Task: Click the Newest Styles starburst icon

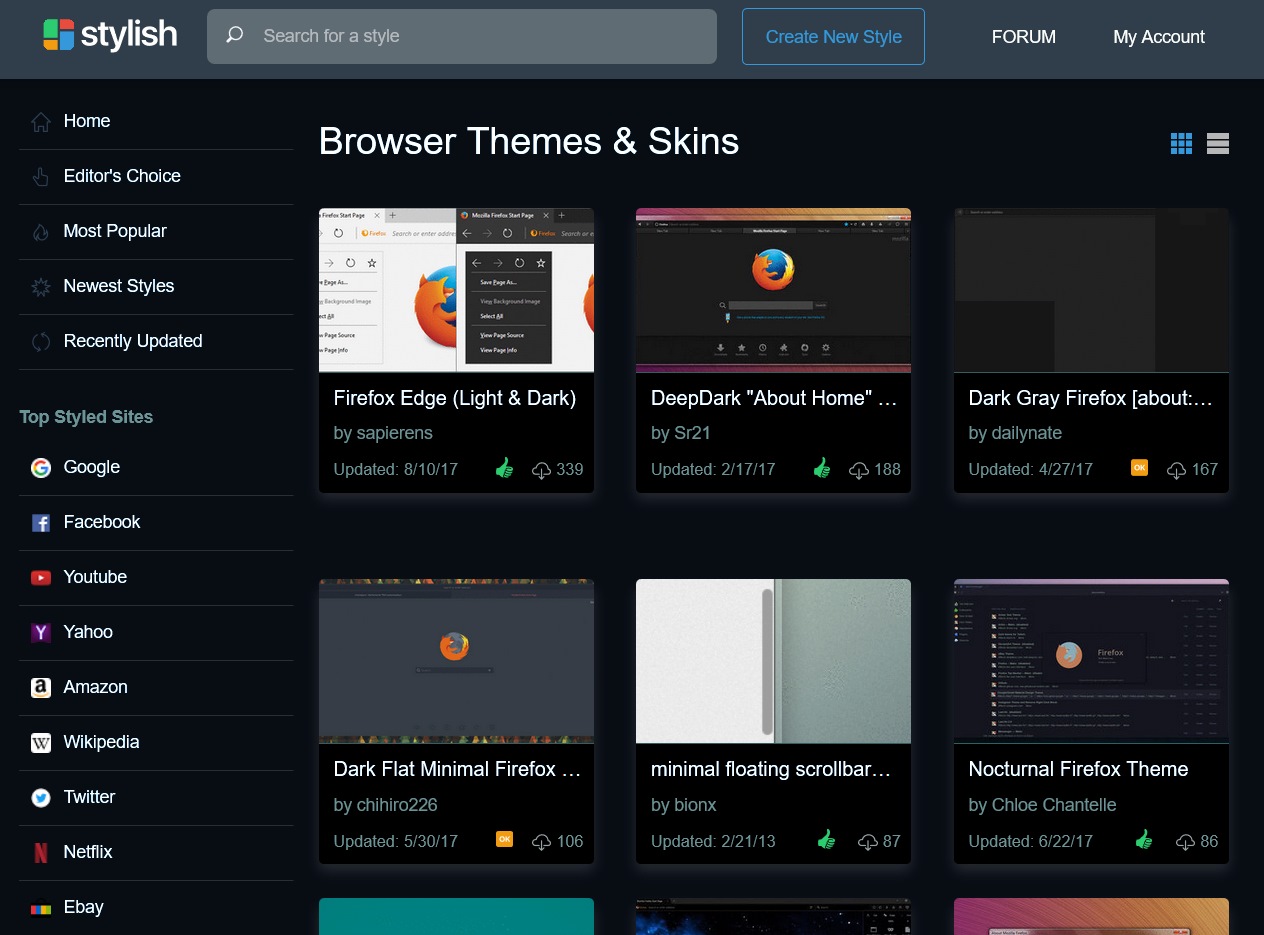Action: click(x=41, y=287)
